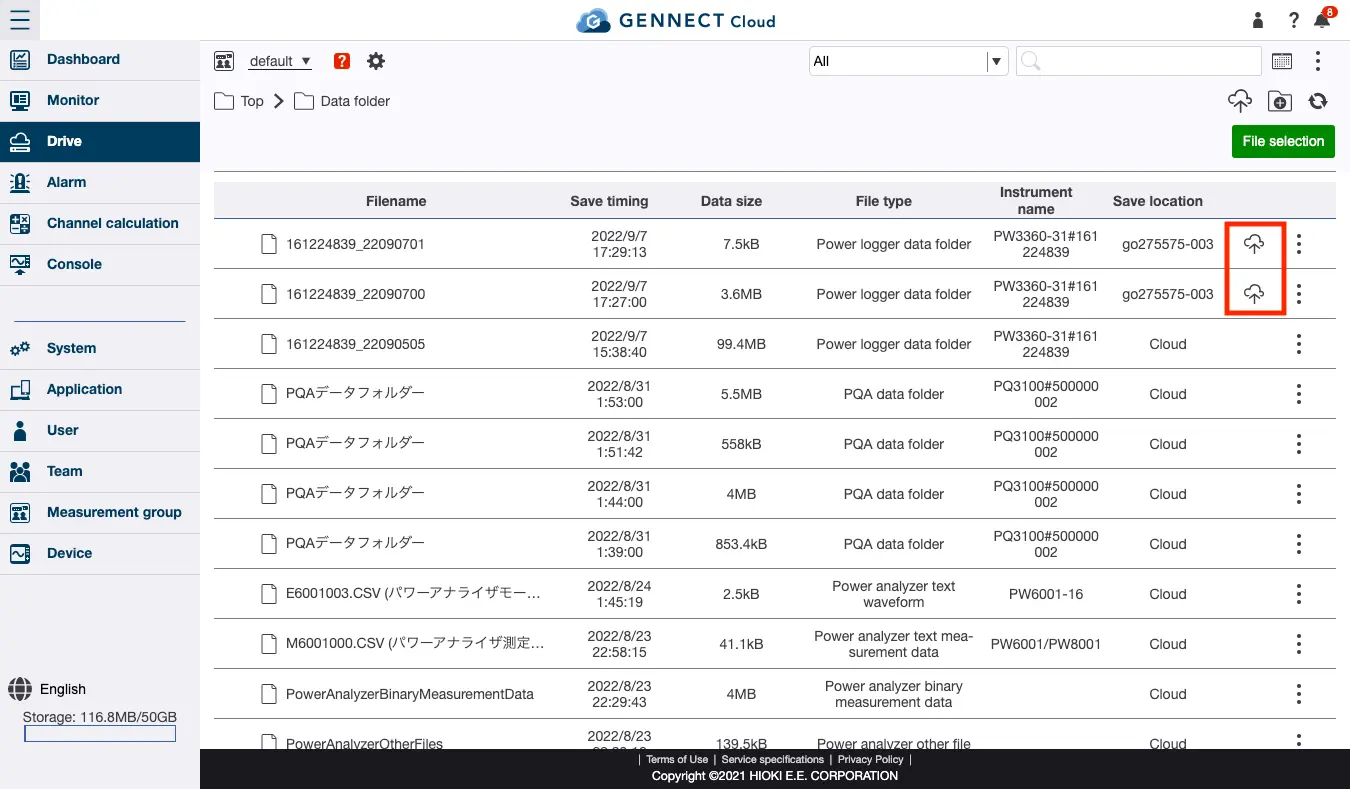Open more options for 161224839_22090701
Image resolution: width=1350 pixels, height=789 pixels.
tap(1299, 244)
